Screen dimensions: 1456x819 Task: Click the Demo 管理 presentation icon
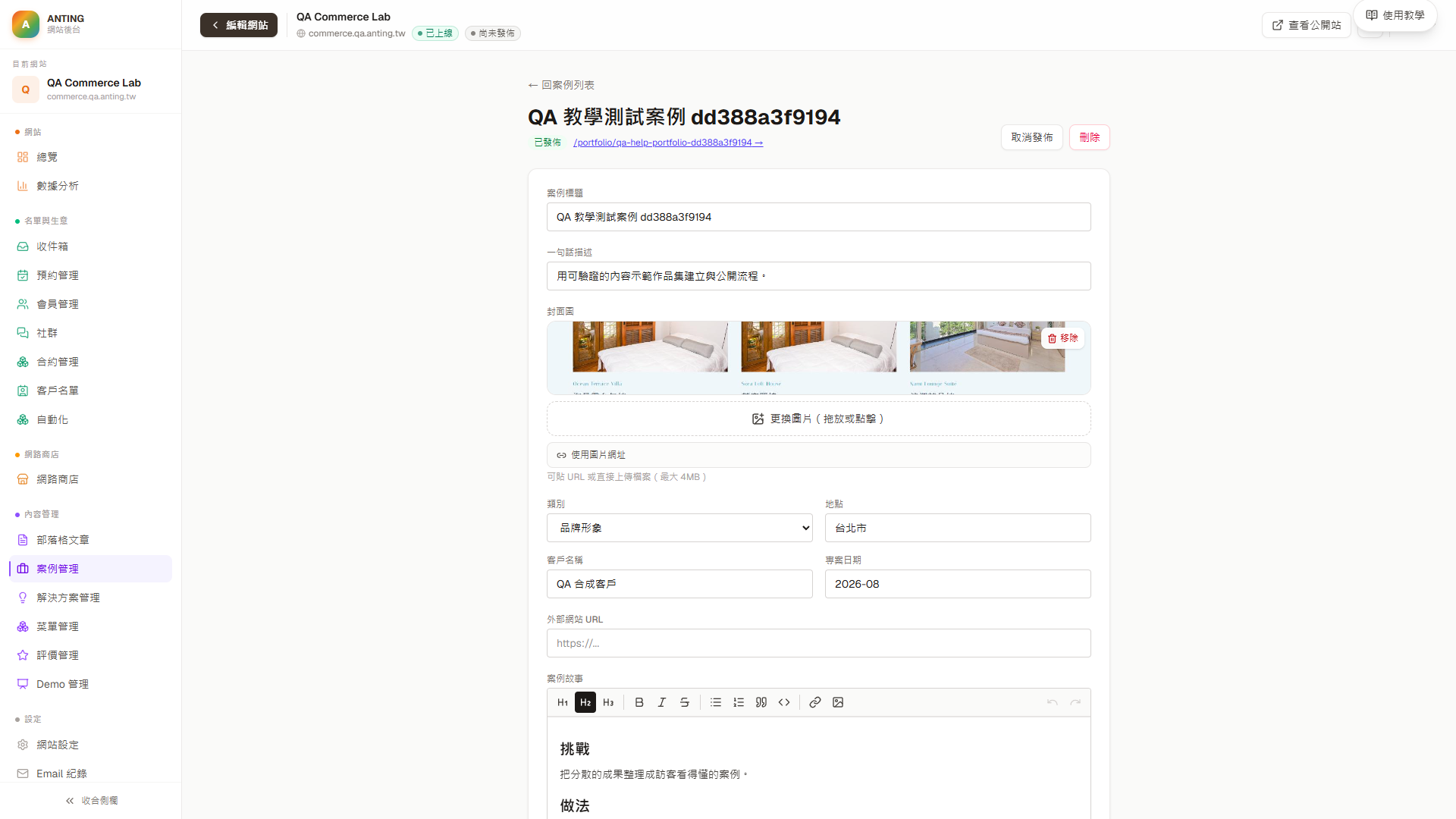click(x=23, y=684)
